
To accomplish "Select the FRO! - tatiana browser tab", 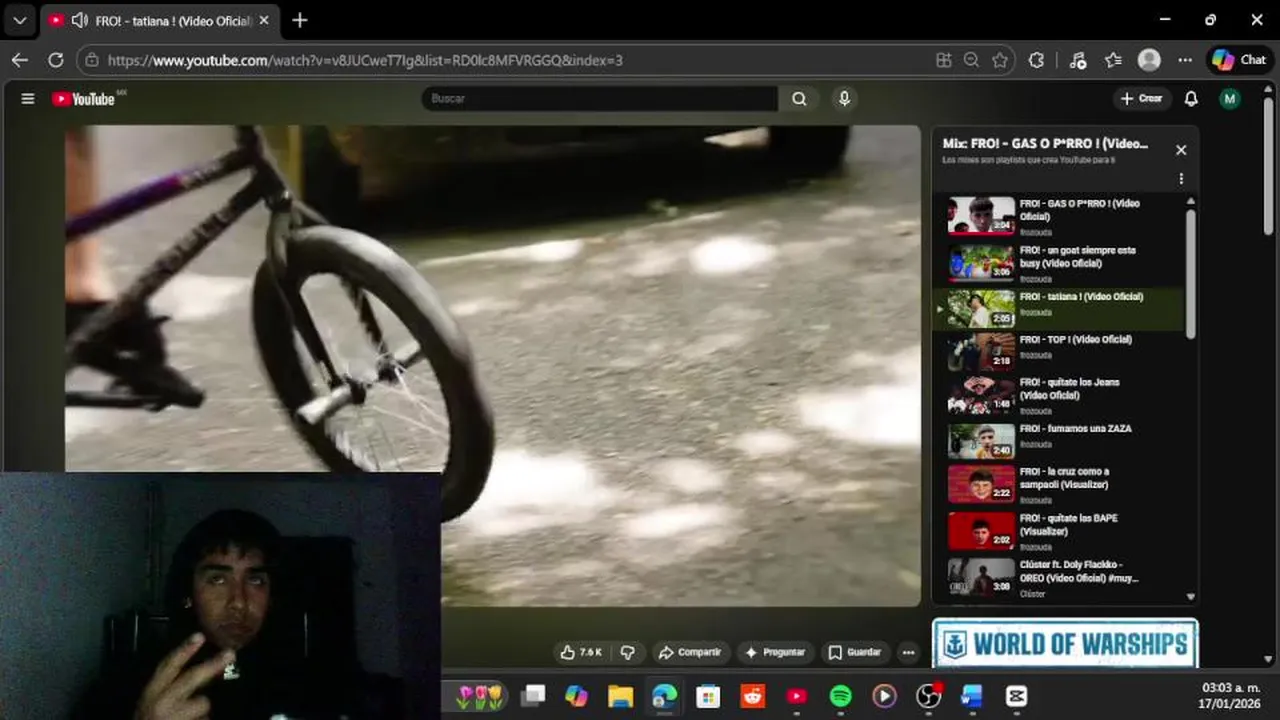I will [158, 21].
